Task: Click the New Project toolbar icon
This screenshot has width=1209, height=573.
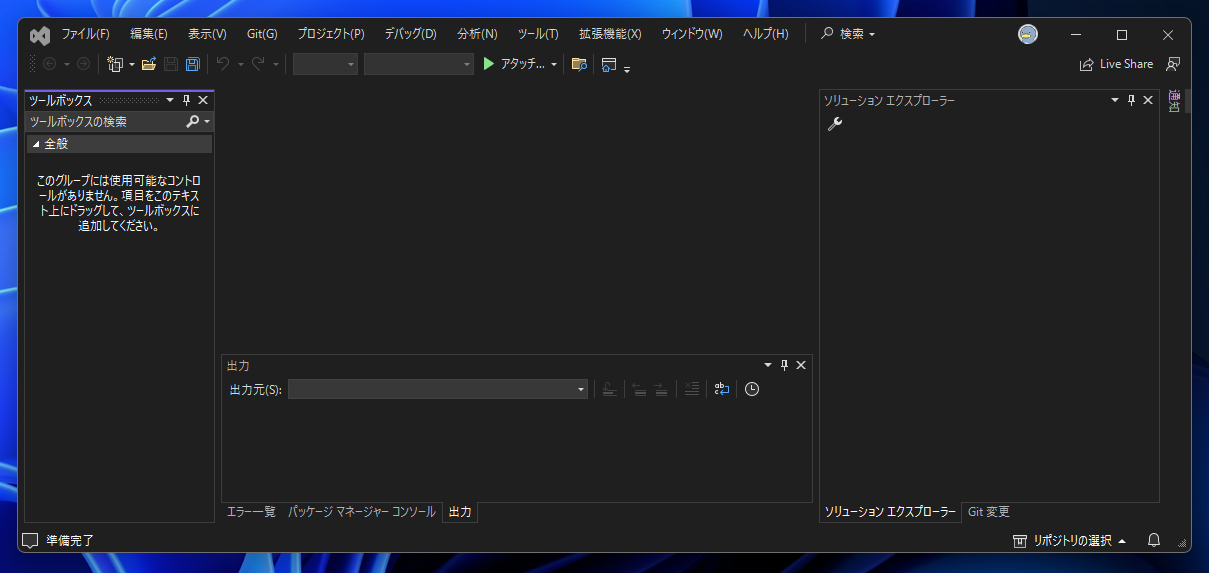Action: [115, 64]
